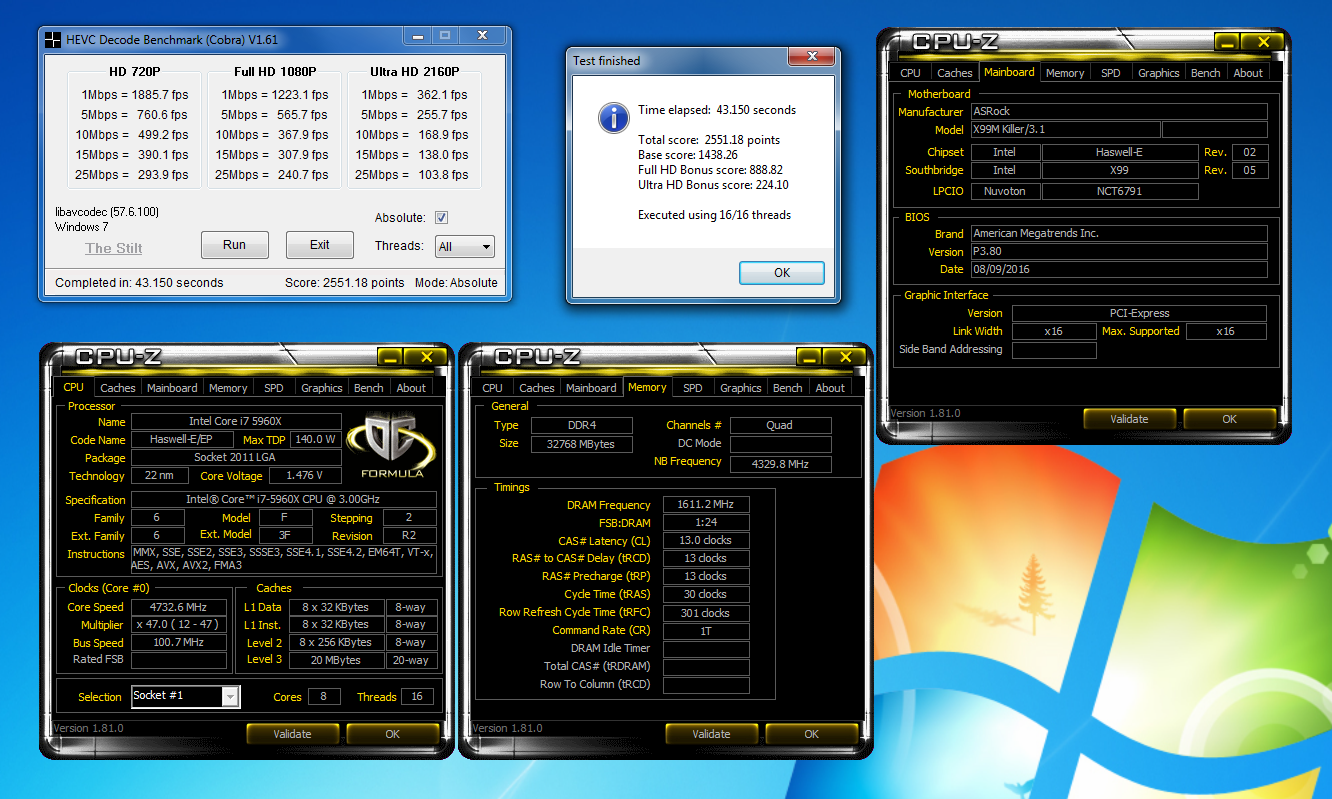Click the DRAM Frequency value 1611.2 MHz

tap(706, 505)
